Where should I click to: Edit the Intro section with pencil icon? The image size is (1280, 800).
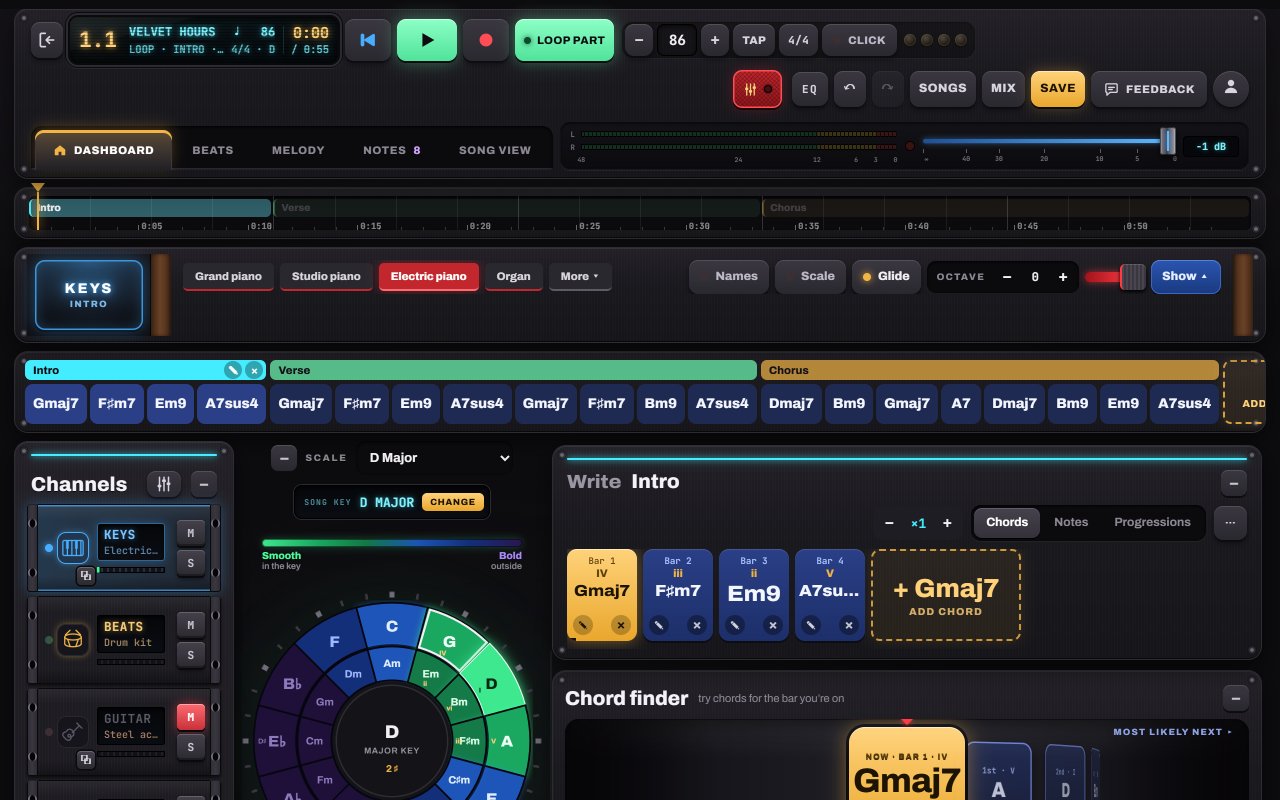click(233, 370)
